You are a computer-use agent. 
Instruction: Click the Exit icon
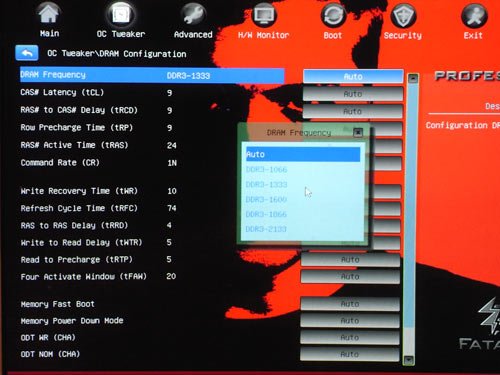473,15
